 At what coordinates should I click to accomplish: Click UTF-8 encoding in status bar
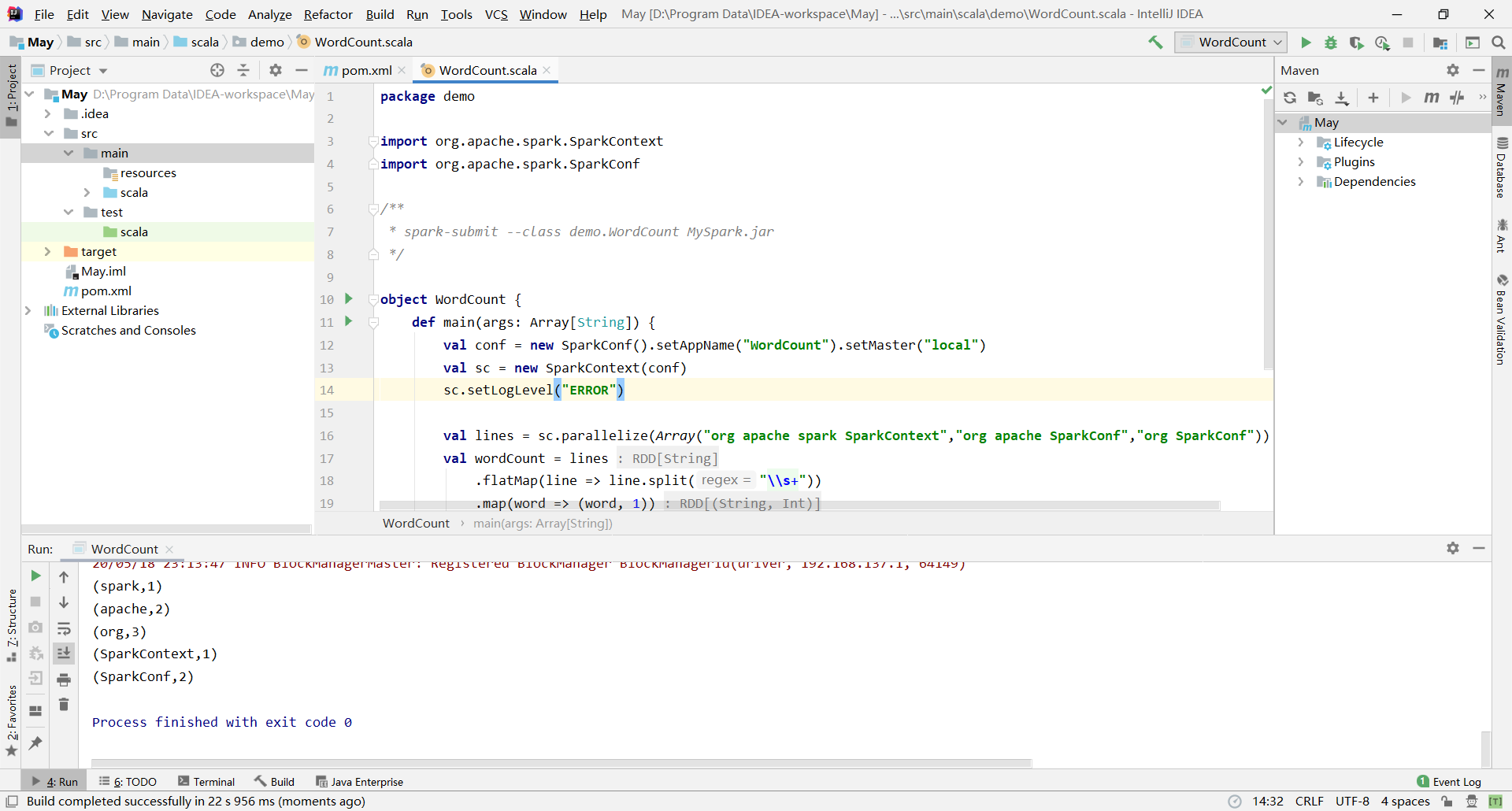1352,802
